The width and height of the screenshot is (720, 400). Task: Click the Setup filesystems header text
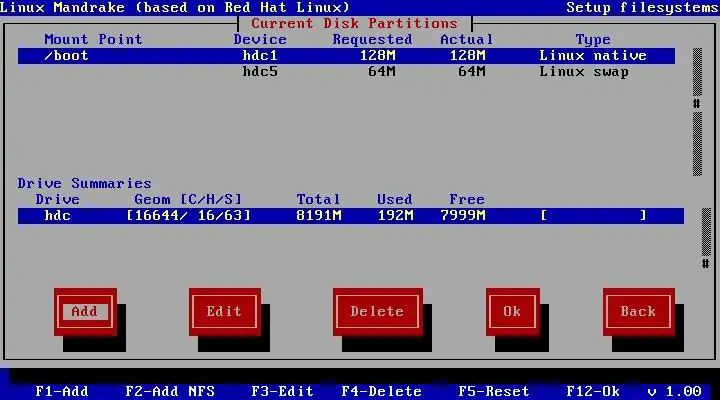tap(643, 7)
